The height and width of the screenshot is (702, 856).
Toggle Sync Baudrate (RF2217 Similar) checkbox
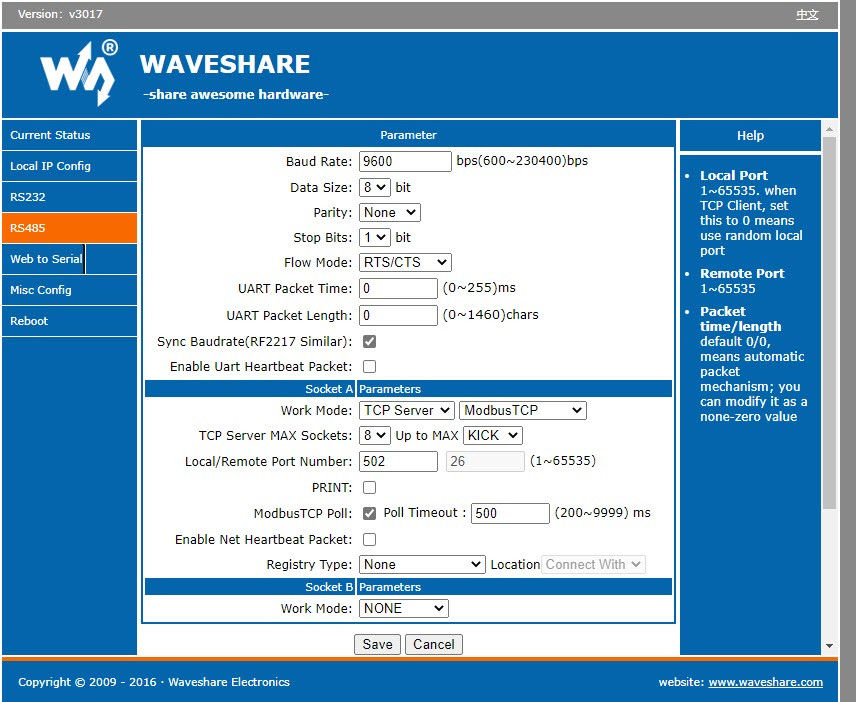369,342
